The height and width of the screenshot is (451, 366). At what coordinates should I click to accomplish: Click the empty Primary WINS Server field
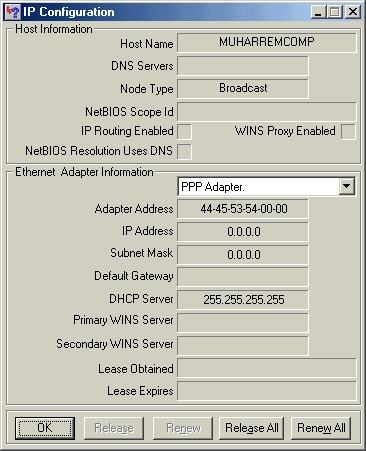click(243, 322)
